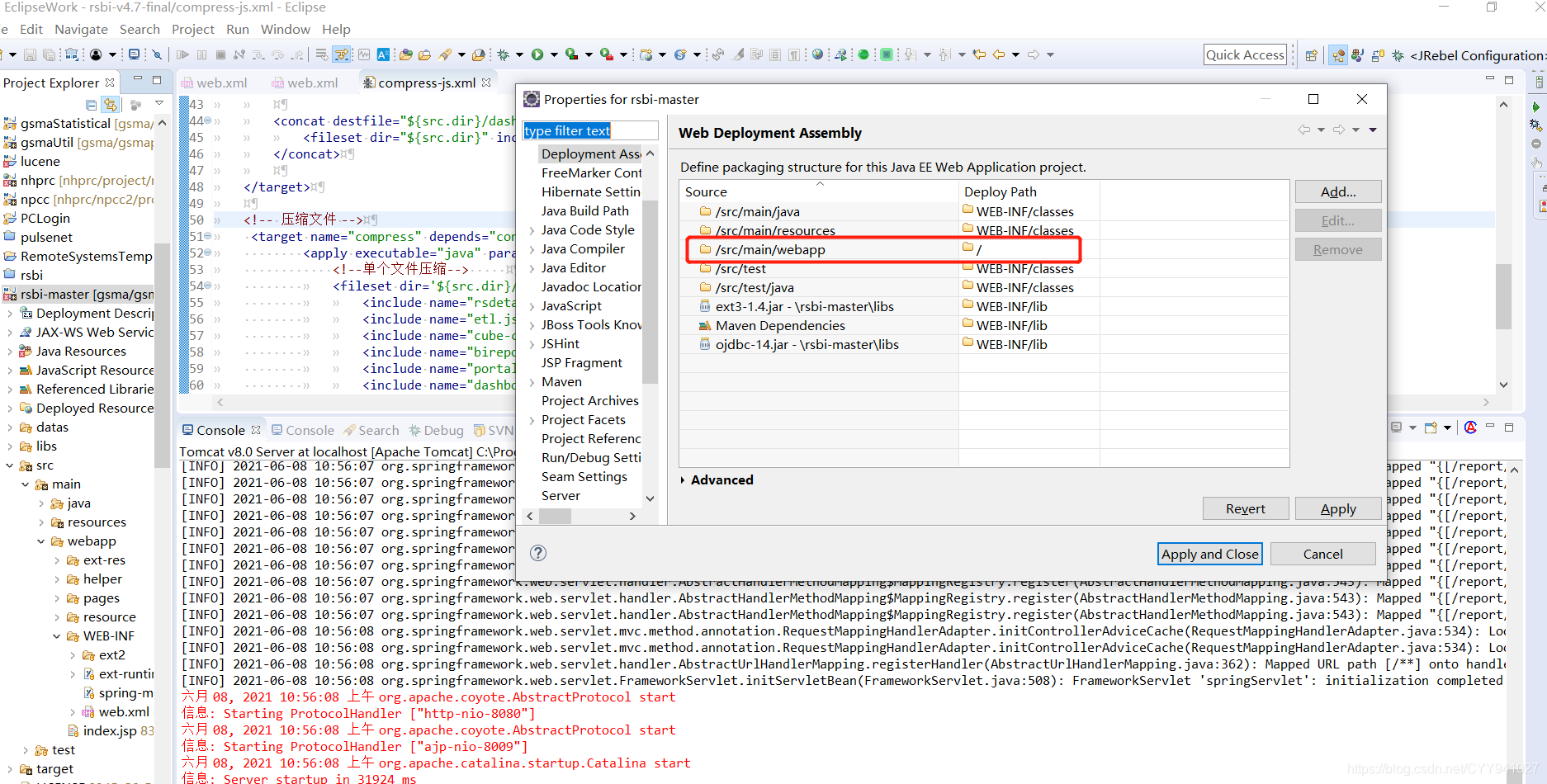Click the Save icon in the toolbar

point(30,54)
